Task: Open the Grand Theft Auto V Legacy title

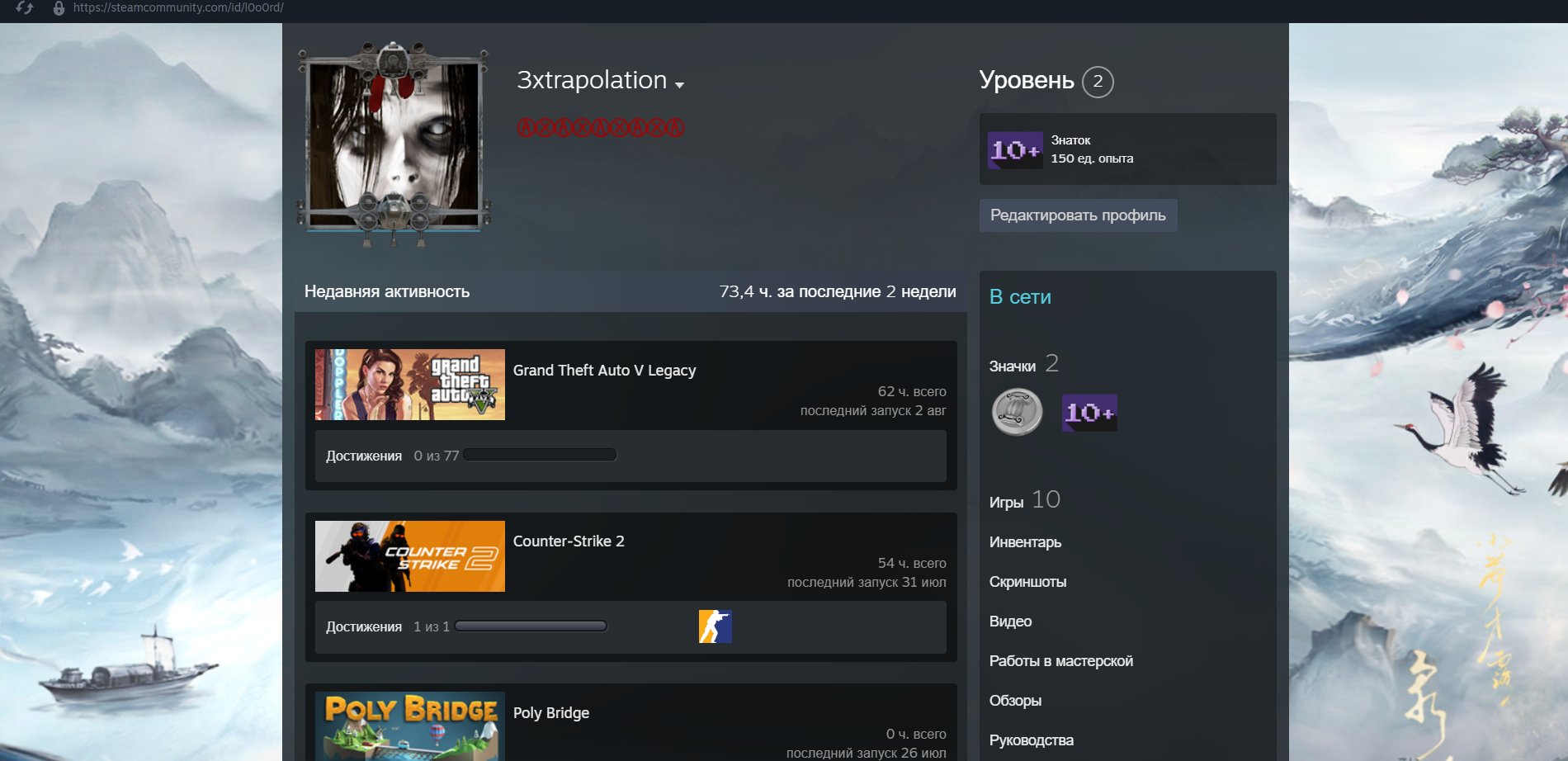Action: (604, 371)
